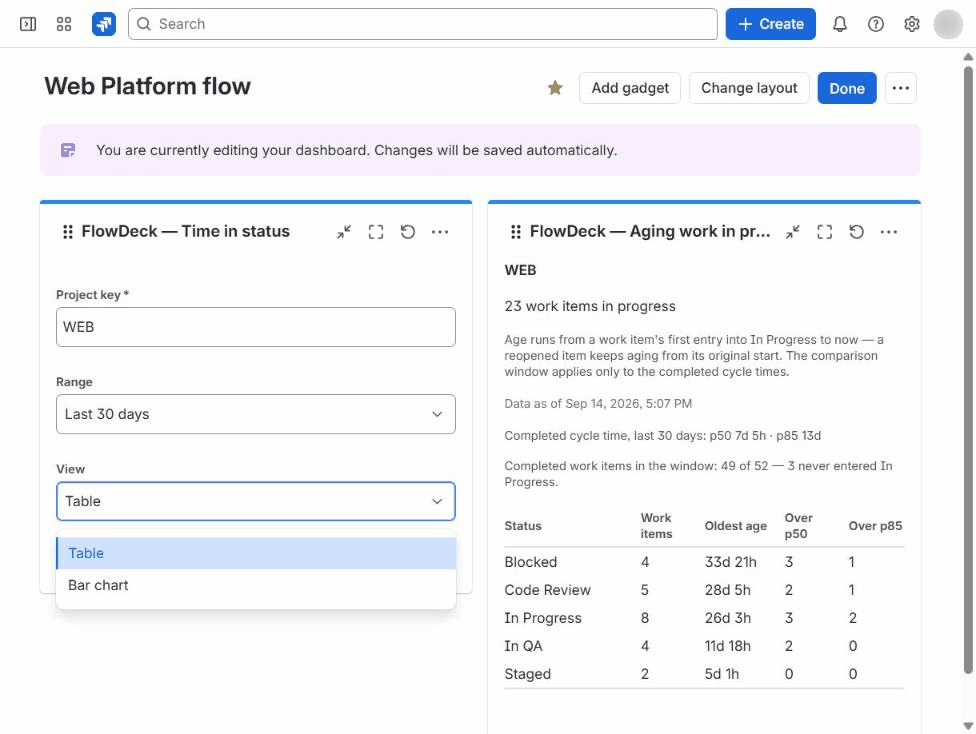Image resolution: width=976 pixels, height=734 pixels.
Task: Maximize the Time in status gadget
Action: coord(376,232)
